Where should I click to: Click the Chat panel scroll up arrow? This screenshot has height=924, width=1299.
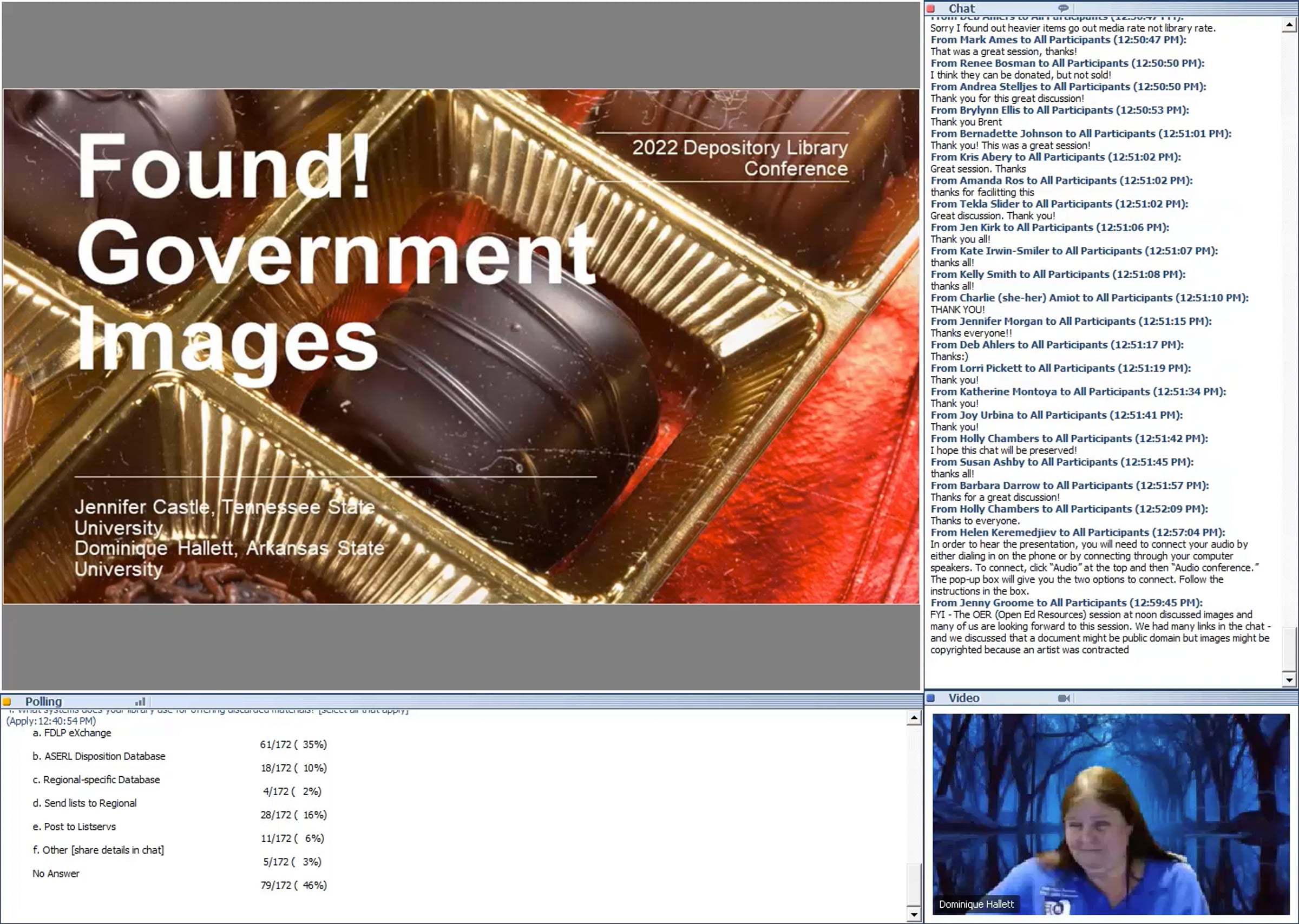(1289, 25)
